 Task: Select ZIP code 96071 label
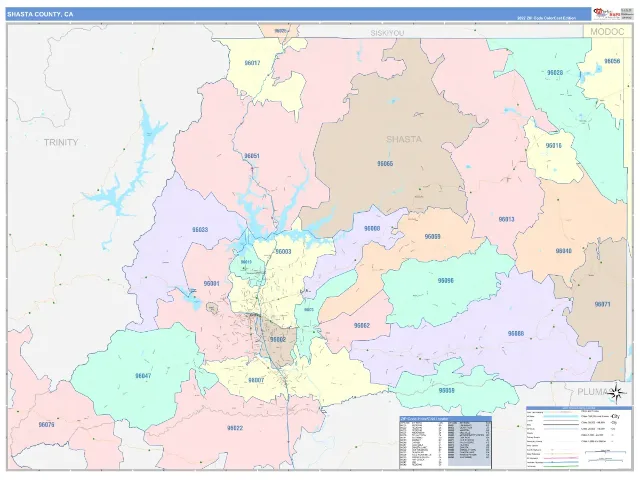coord(602,304)
